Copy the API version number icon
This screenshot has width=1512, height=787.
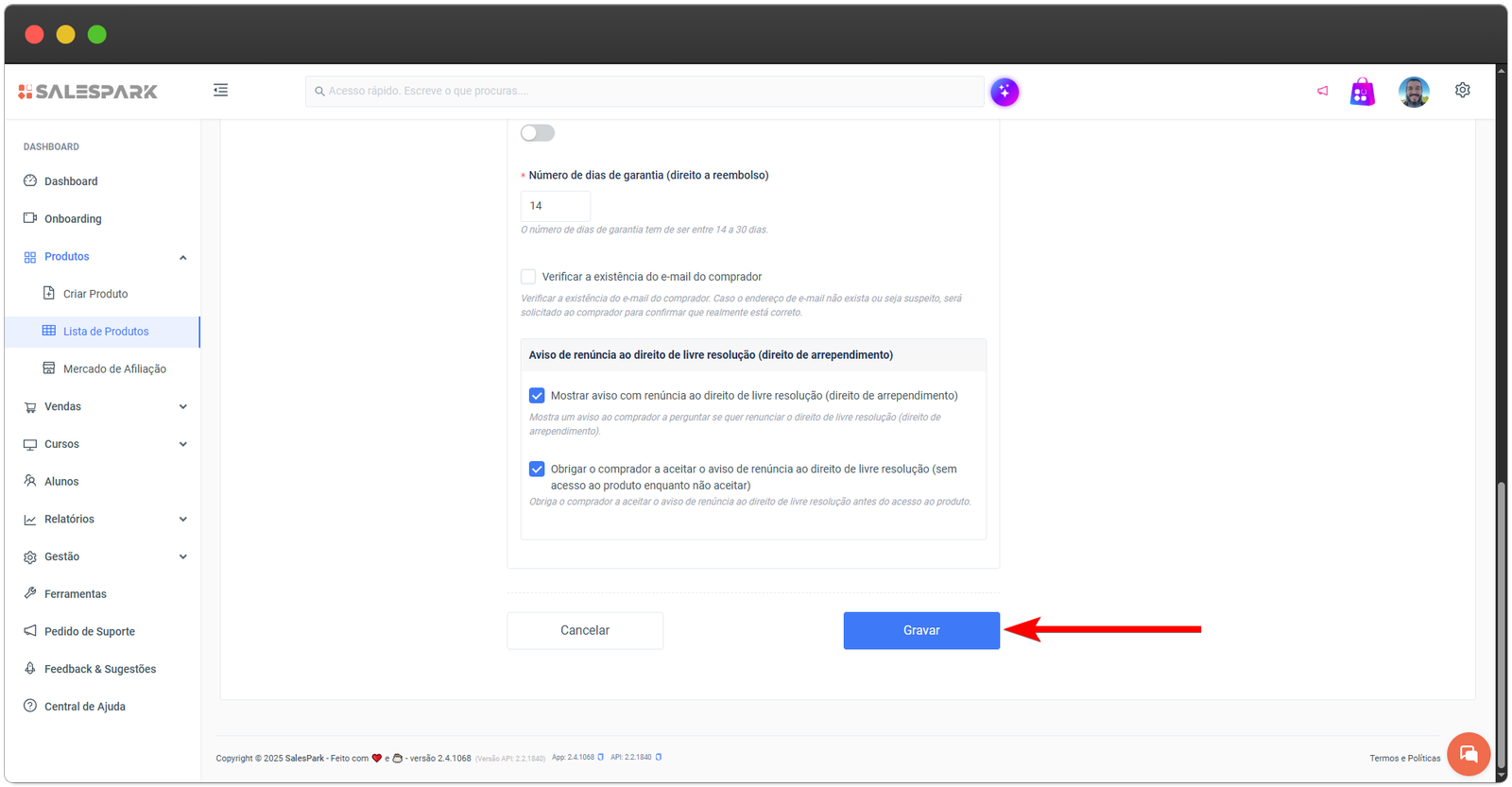[x=659, y=758]
